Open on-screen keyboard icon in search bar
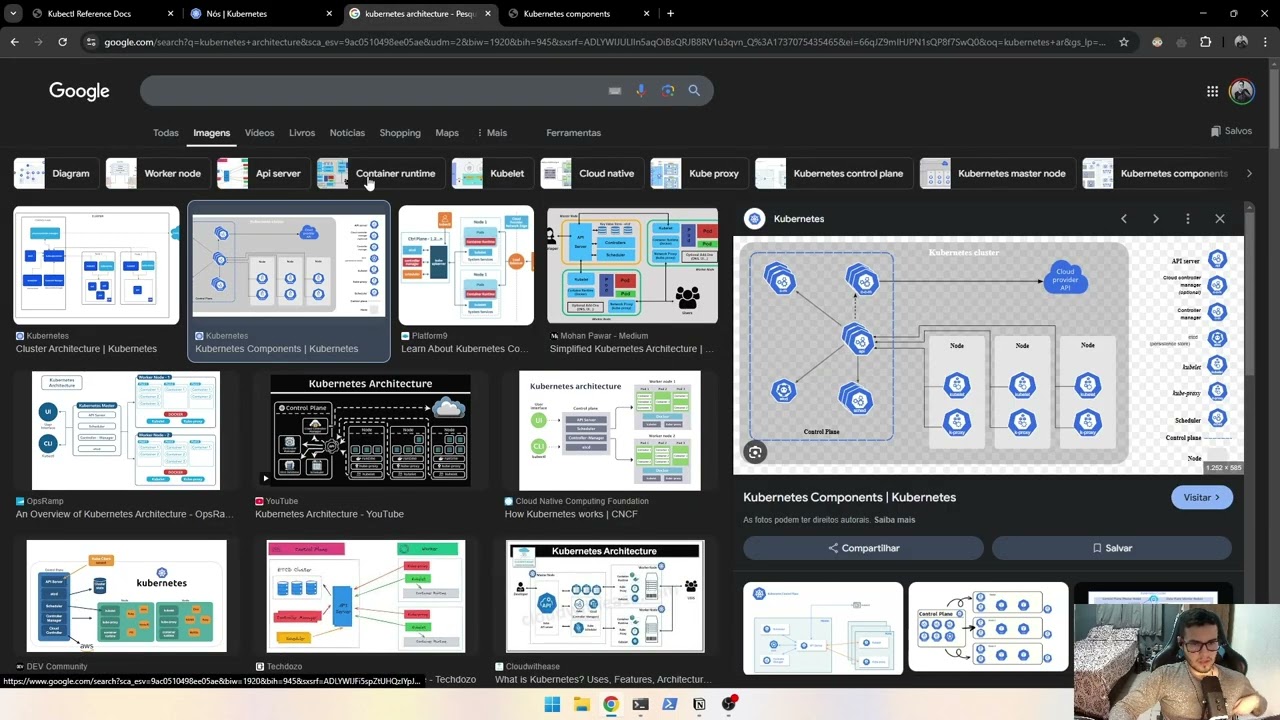1280x720 pixels. tap(615, 91)
